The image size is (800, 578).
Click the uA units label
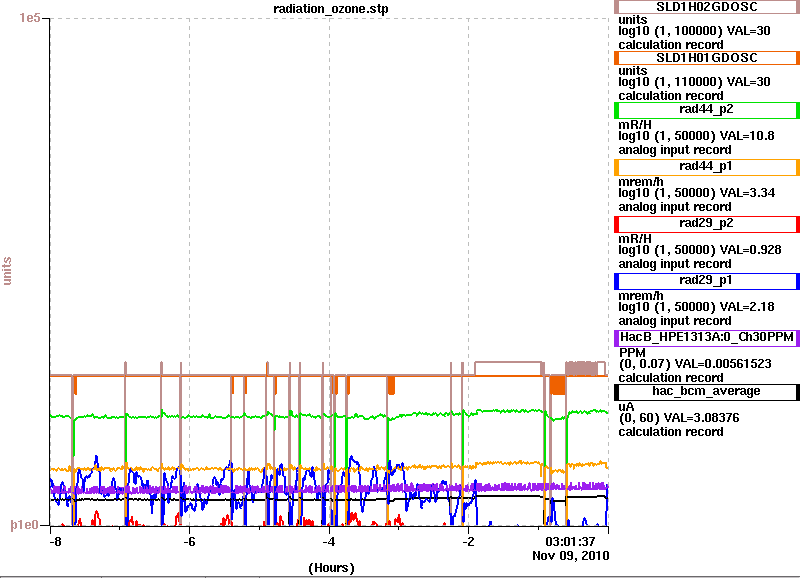pyautogui.click(x=627, y=407)
